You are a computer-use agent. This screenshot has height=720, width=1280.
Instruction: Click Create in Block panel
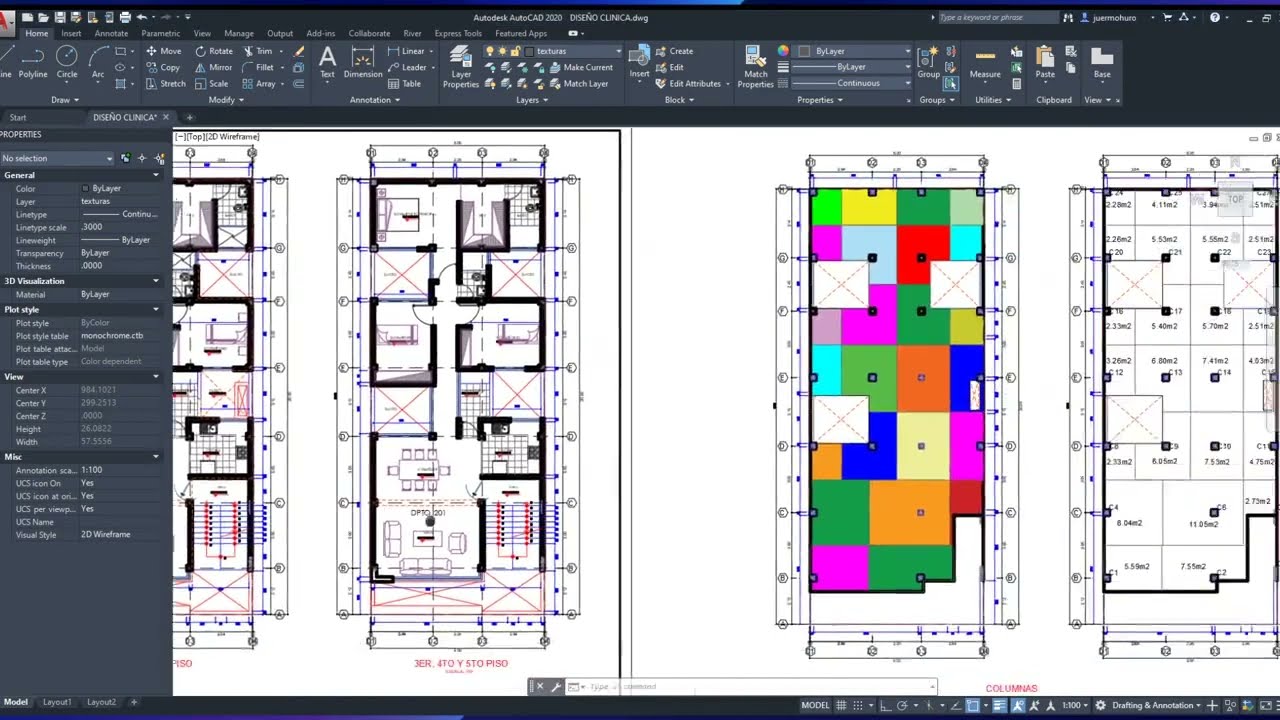(675, 51)
